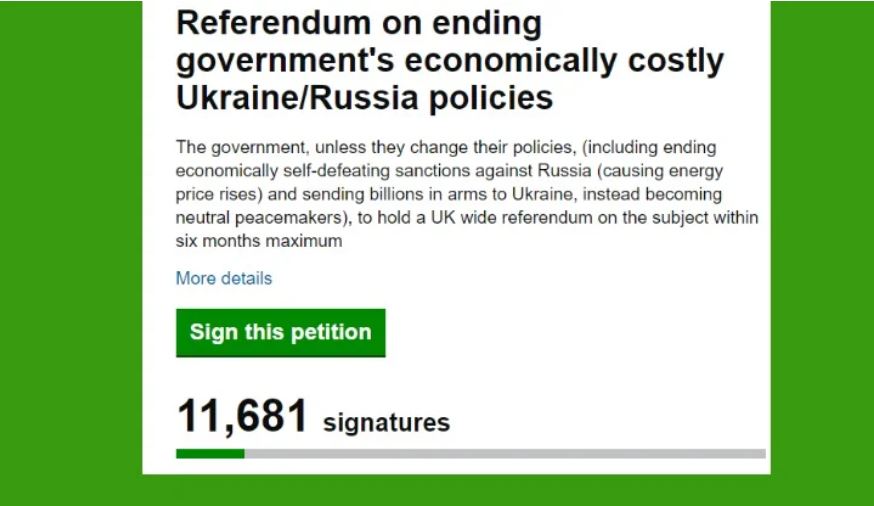Open the "More details" link
This screenshot has height=506, width=874.
pyautogui.click(x=223, y=278)
